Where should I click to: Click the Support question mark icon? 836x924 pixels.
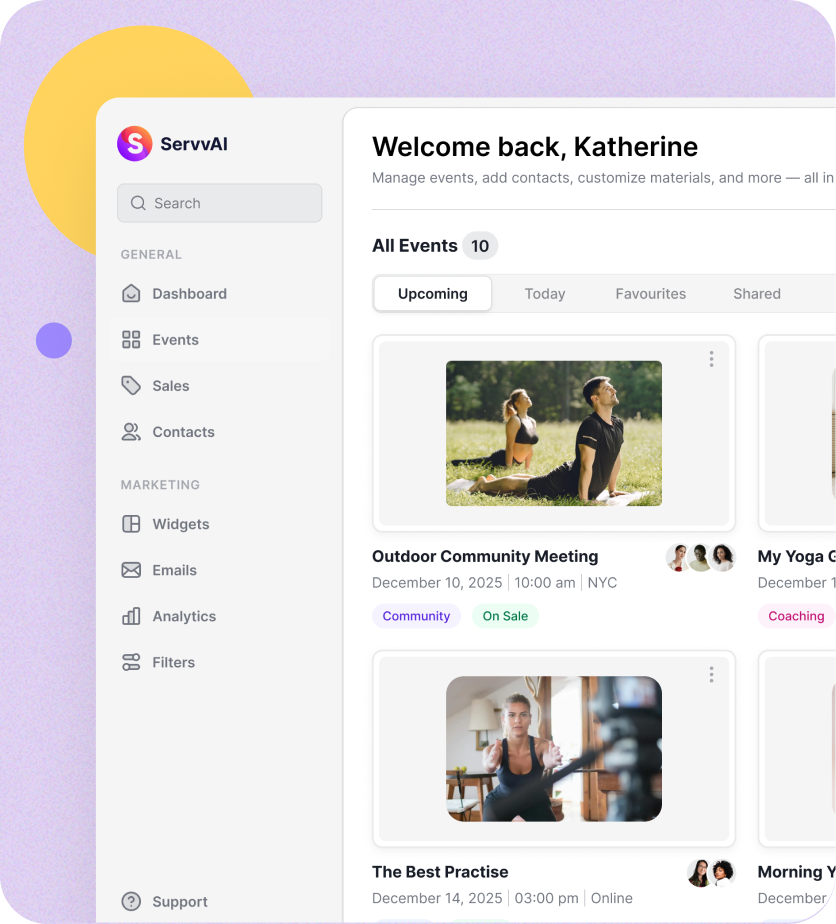point(131,902)
